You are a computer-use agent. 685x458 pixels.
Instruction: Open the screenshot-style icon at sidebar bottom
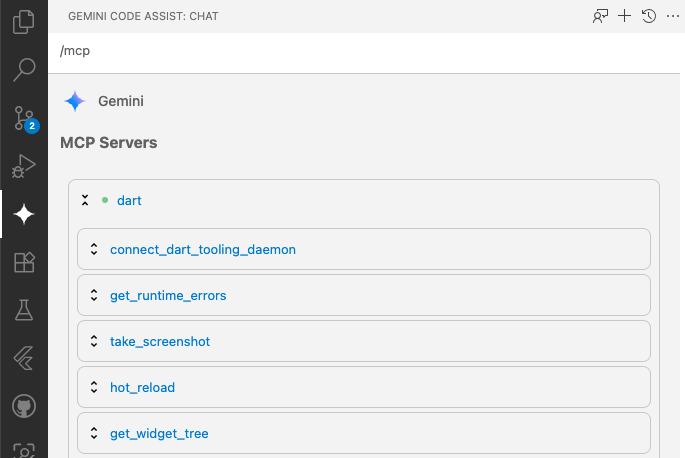[x=24, y=451]
